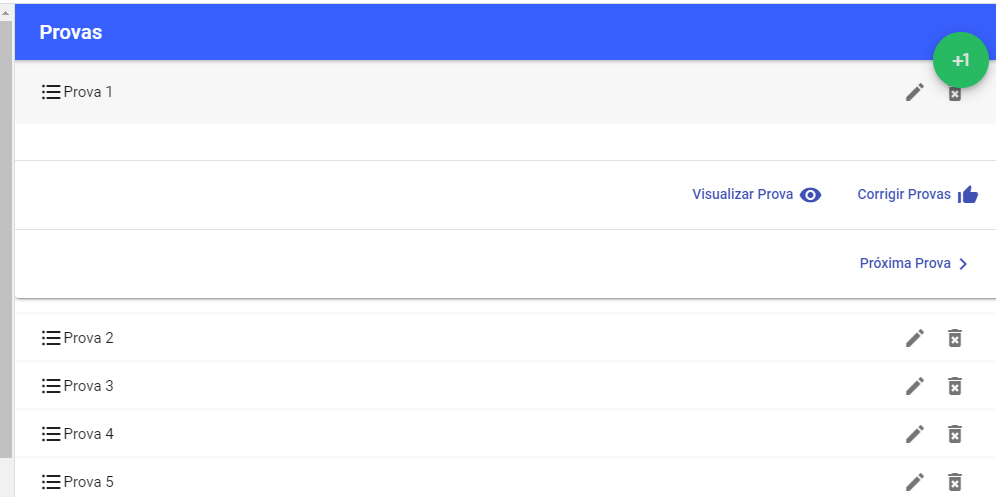Delete Prova 2 using trash icon
996x497 pixels.
pyautogui.click(x=954, y=338)
